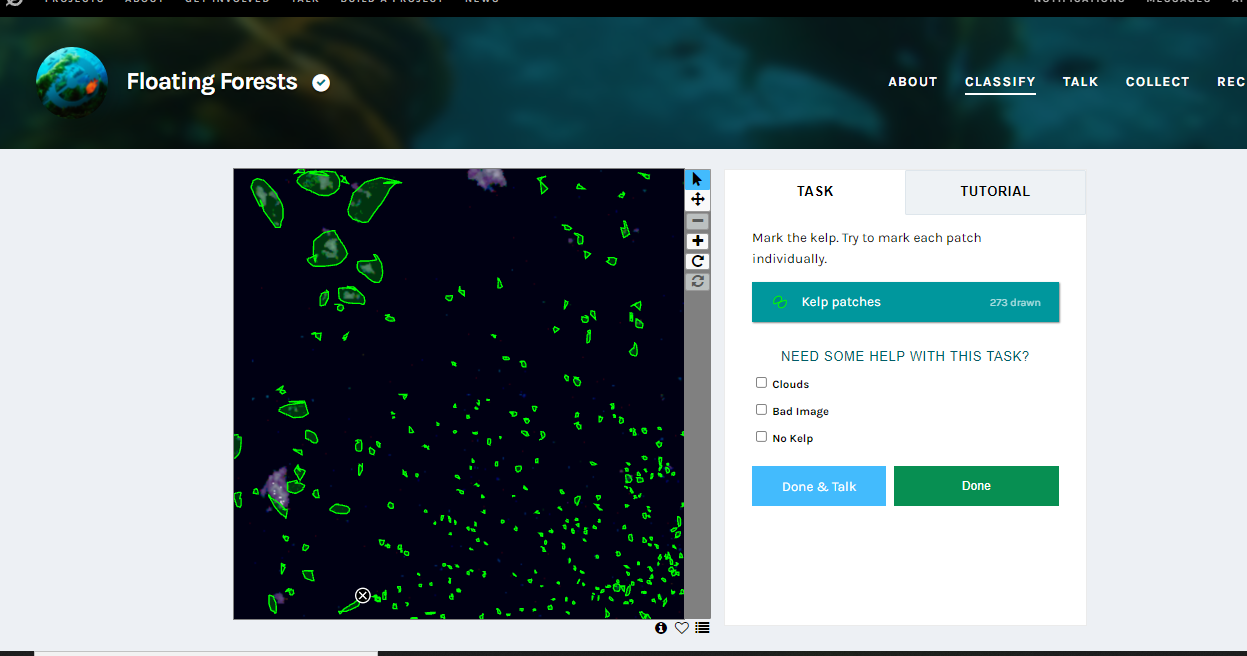Open the subject info metadata icon
This screenshot has width=1247, height=656.
pyautogui.click(x=661, y=628)
